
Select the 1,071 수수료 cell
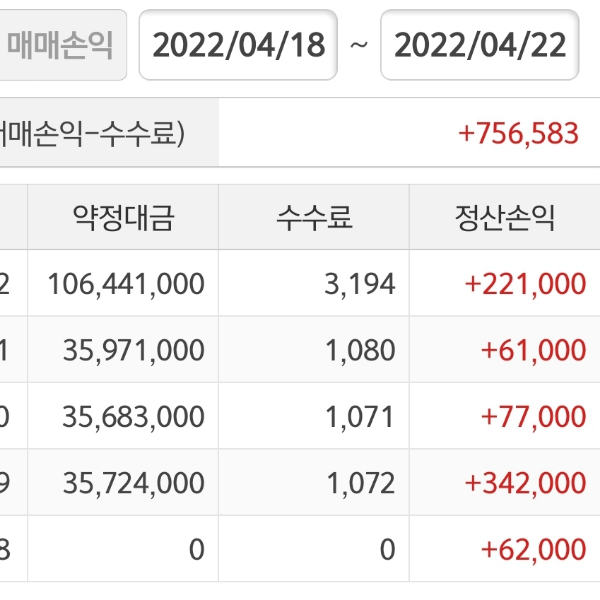click(x=360, y=416)
